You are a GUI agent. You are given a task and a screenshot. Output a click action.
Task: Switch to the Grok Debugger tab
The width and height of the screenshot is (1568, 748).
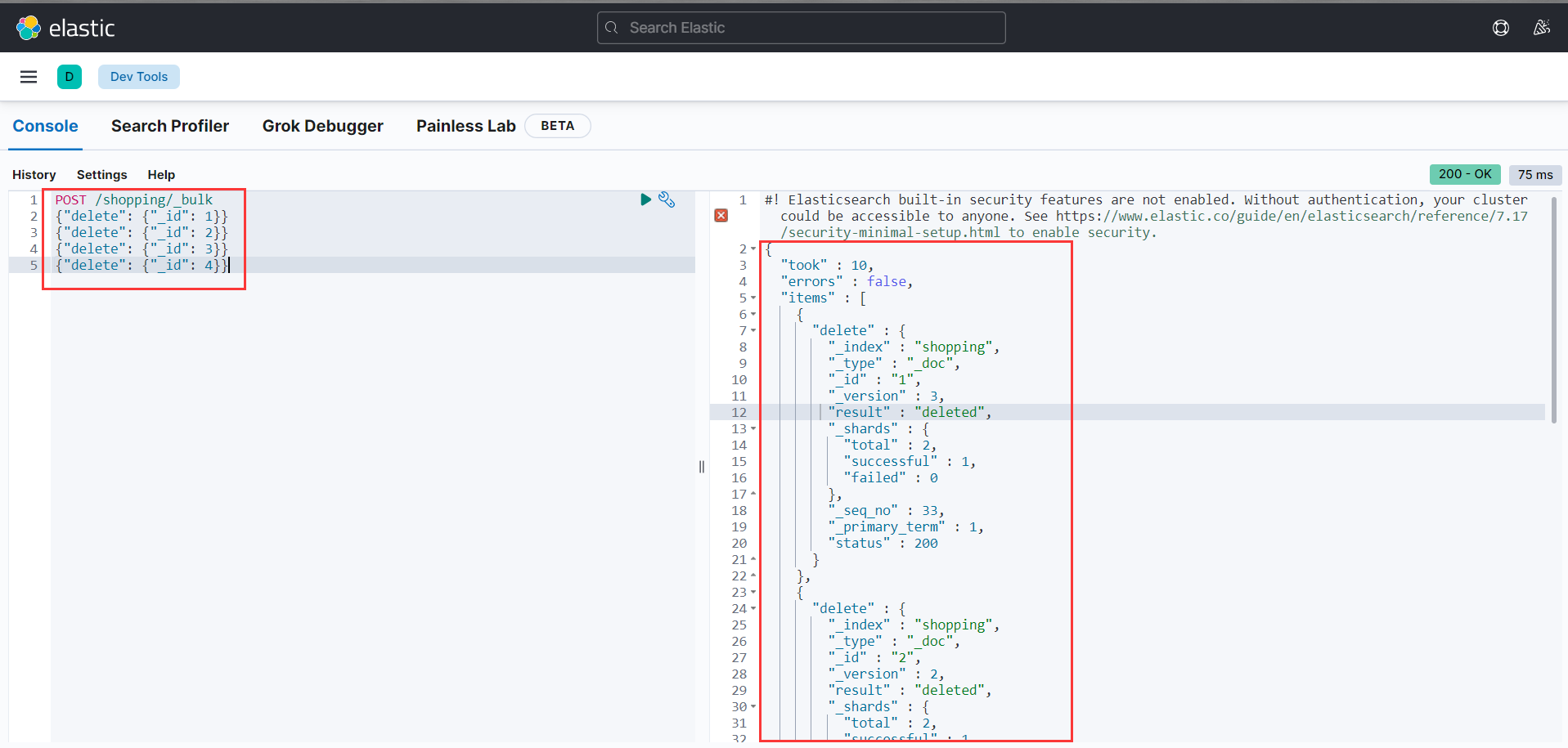point(323,126)
